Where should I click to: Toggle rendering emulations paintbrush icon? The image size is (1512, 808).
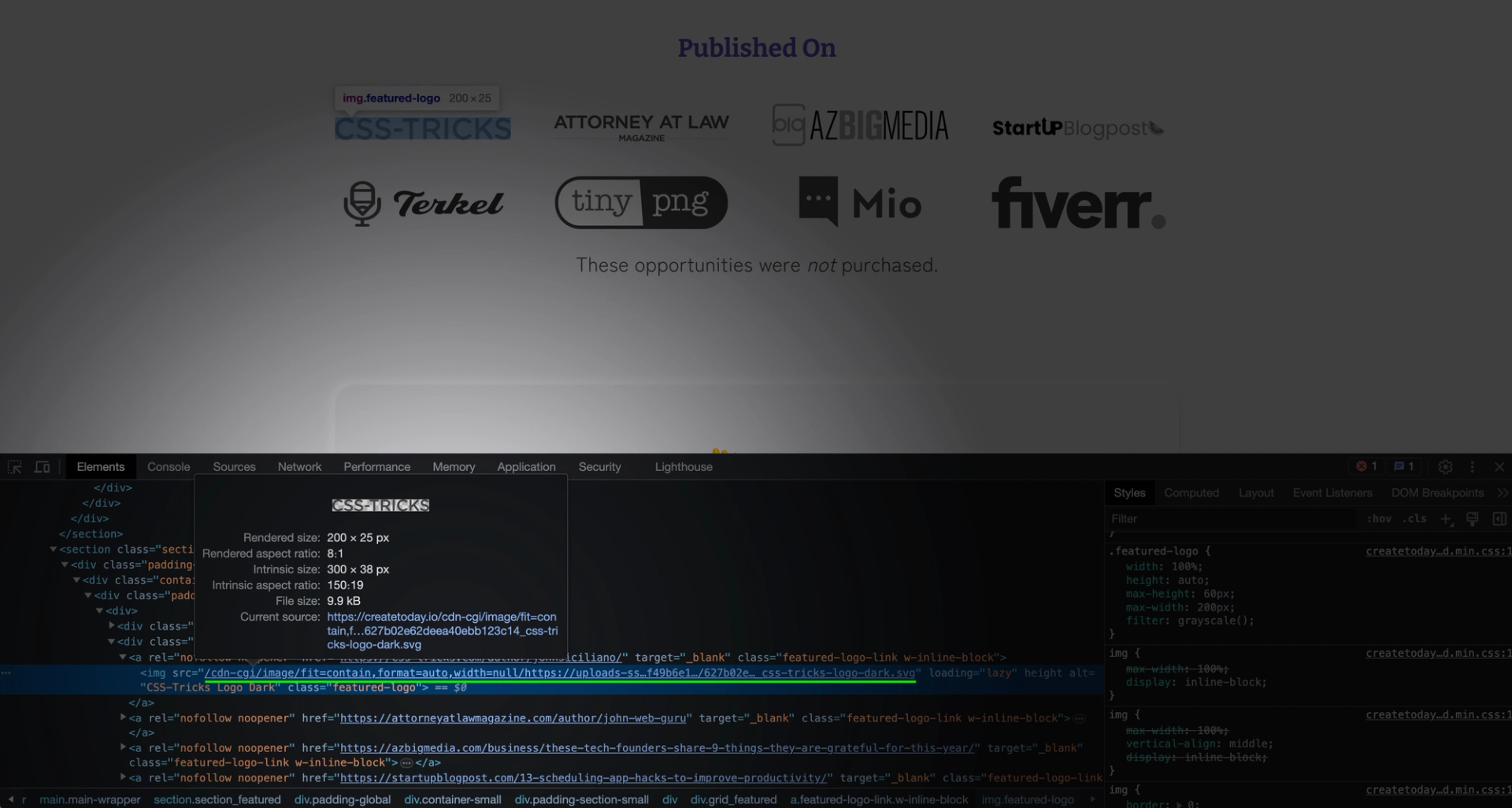(x=1472, y=518)
